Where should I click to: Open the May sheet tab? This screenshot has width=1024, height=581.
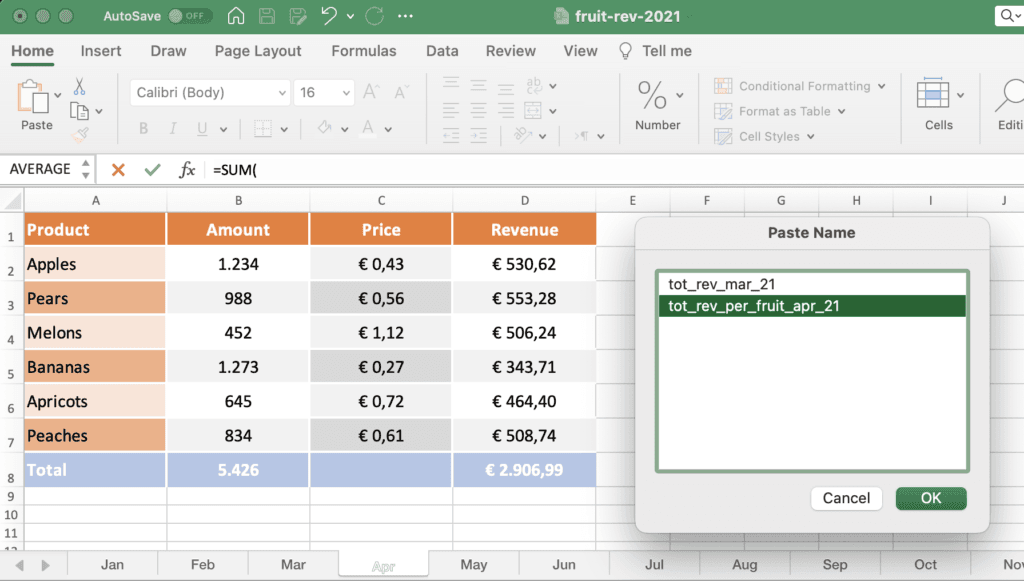click(473, 564)
